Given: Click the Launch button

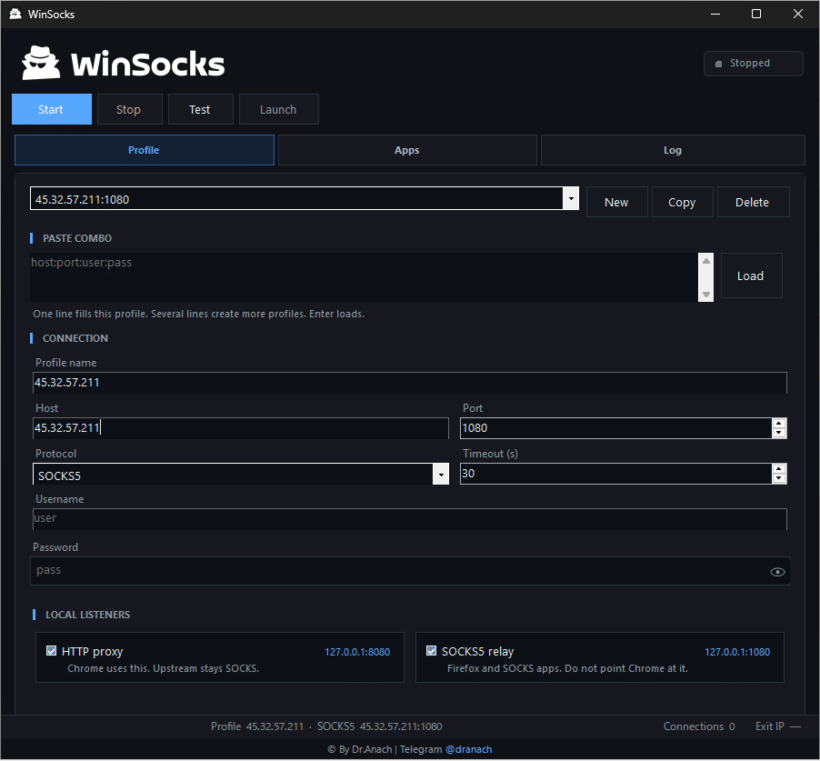Looking at the screenshot, I should point(278,109).
